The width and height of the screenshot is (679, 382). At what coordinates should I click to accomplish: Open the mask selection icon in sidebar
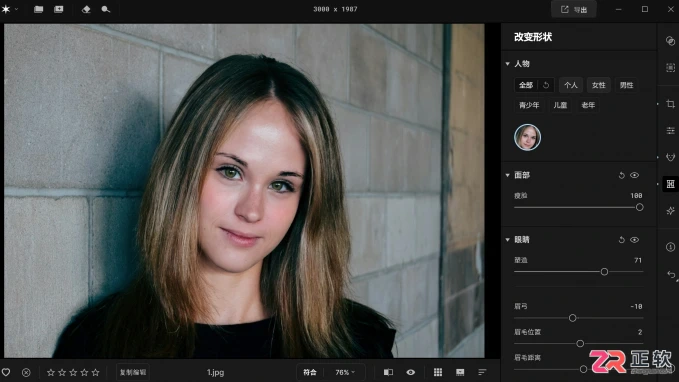[670, 68]
